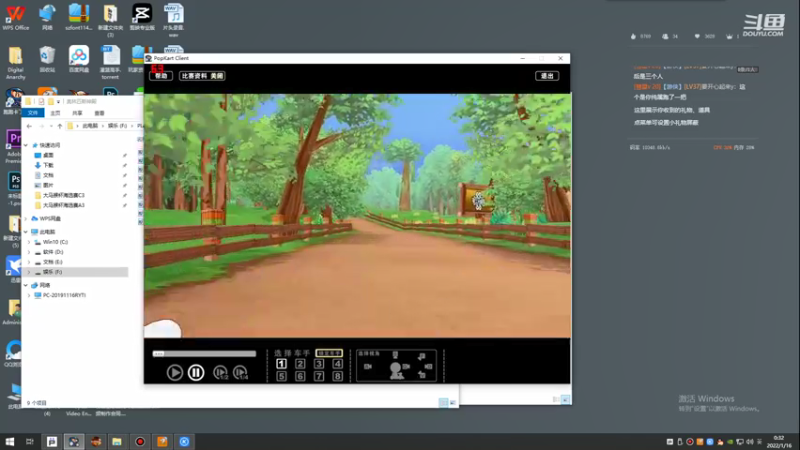Open the 网络 network desktop icon

pyautogui.click(x=47, y=17)
